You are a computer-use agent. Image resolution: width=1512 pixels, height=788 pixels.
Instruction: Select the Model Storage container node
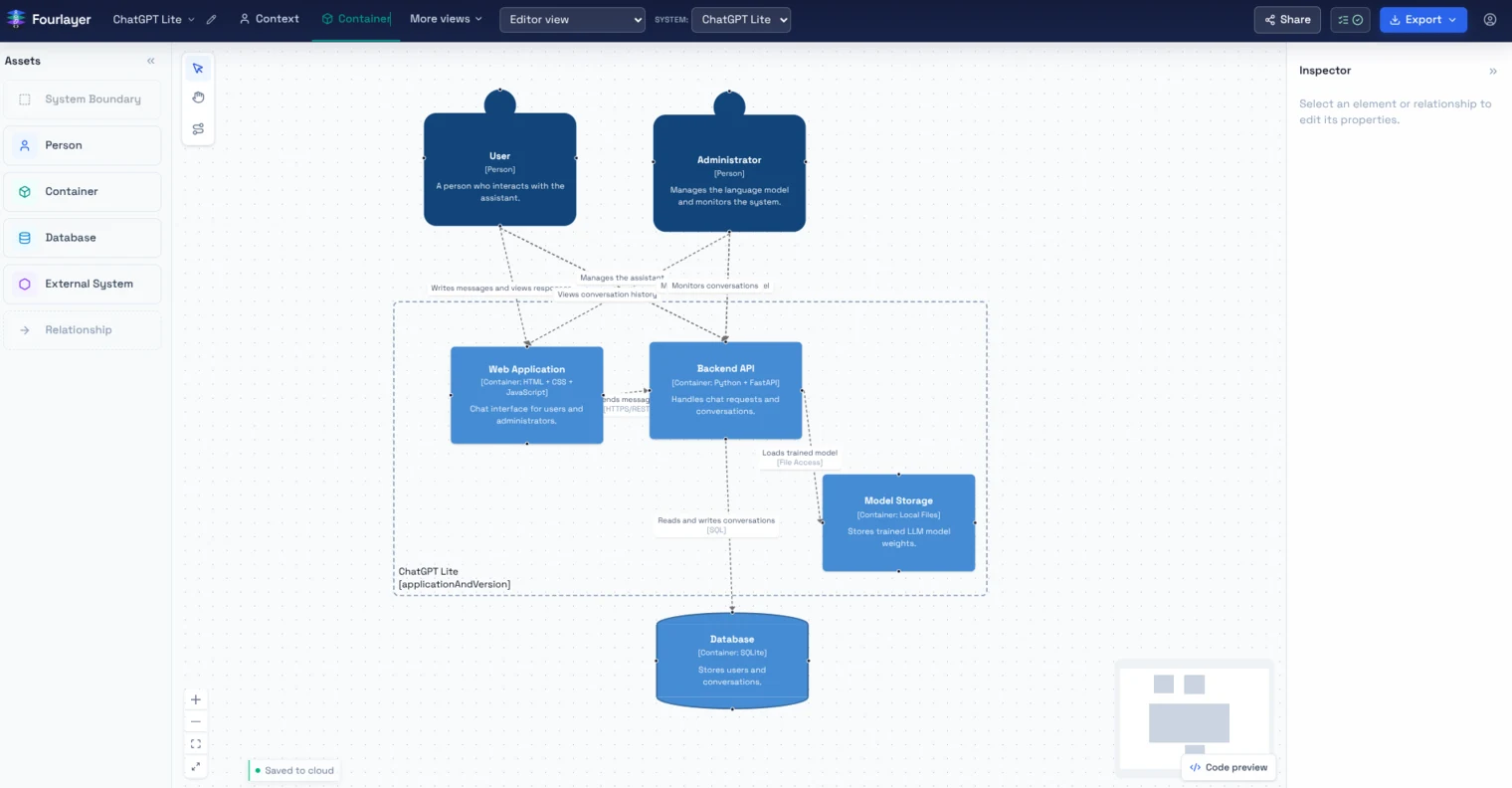pos(898,522)
